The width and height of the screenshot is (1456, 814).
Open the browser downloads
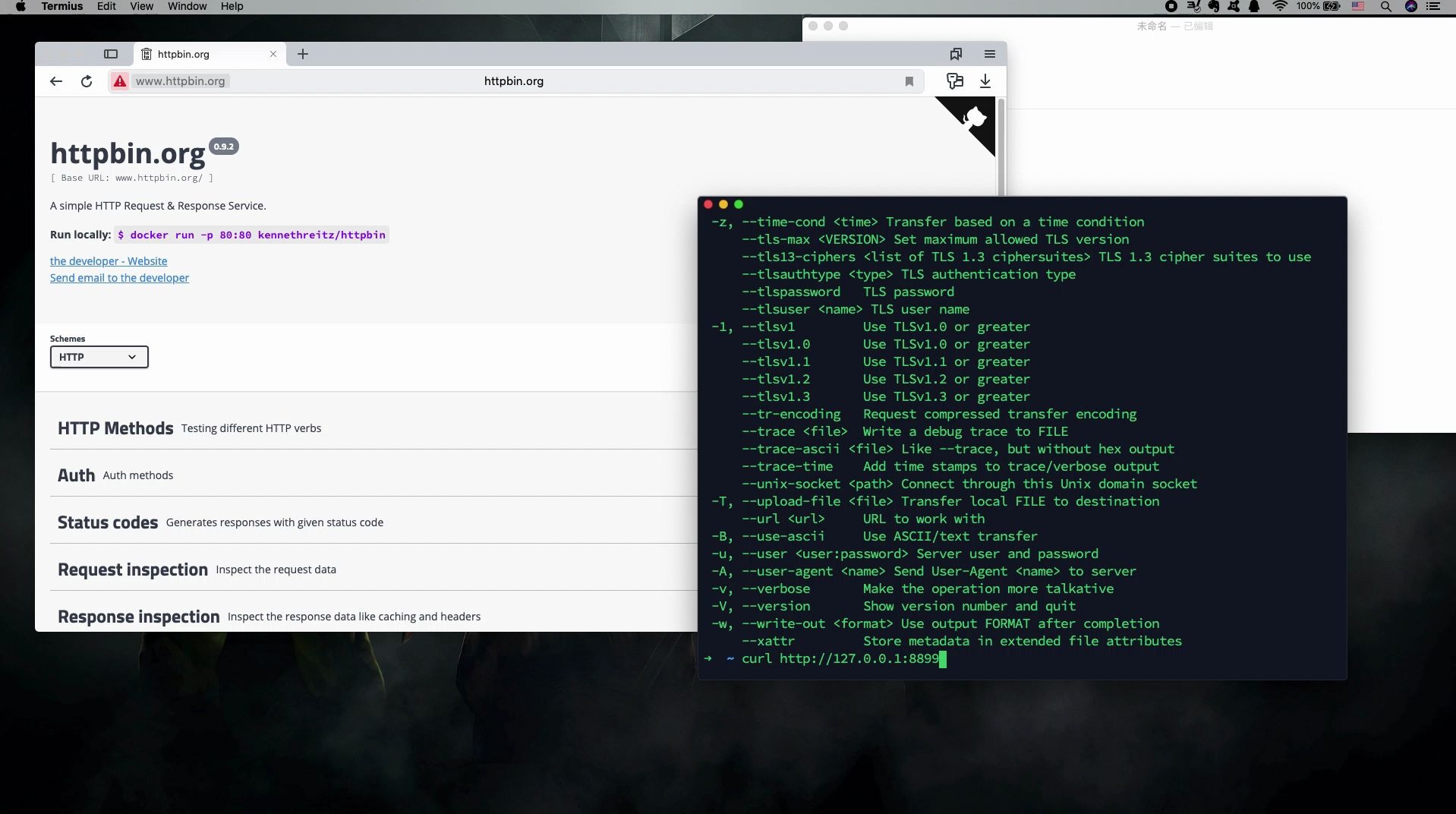(985, 80)
